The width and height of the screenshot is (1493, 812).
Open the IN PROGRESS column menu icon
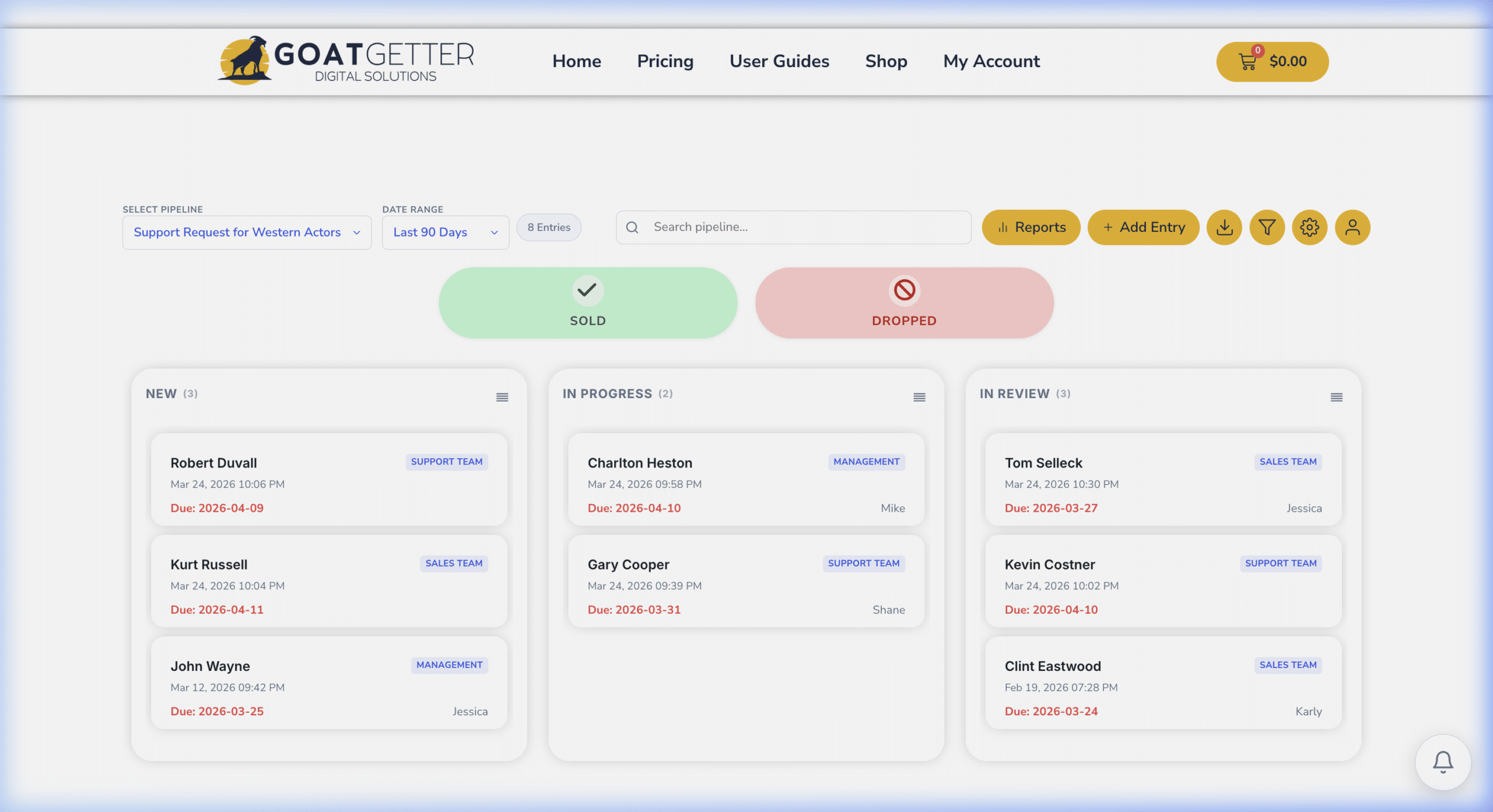[x=919, y=397]
